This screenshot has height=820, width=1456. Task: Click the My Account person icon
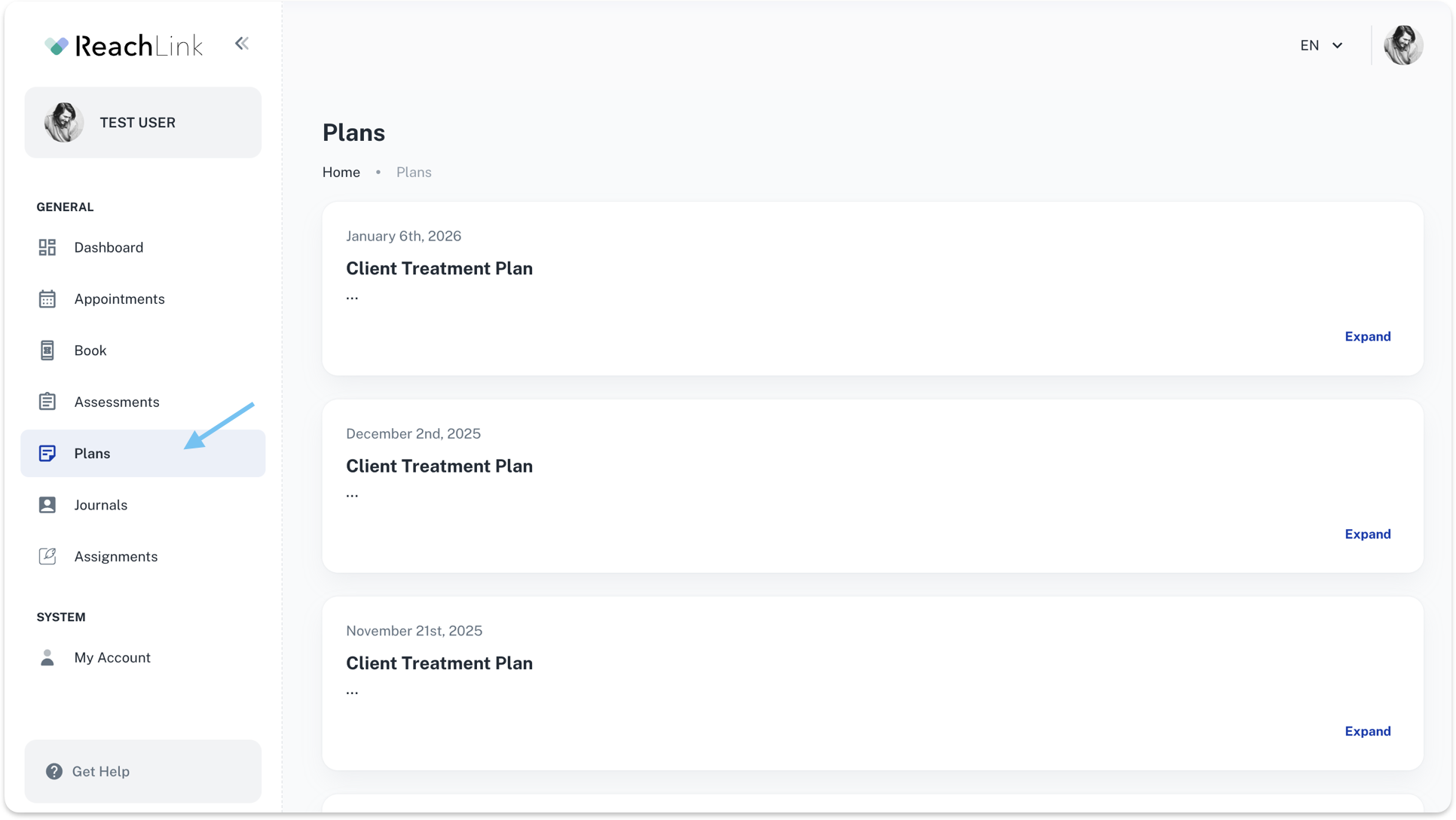click(47, 658)
